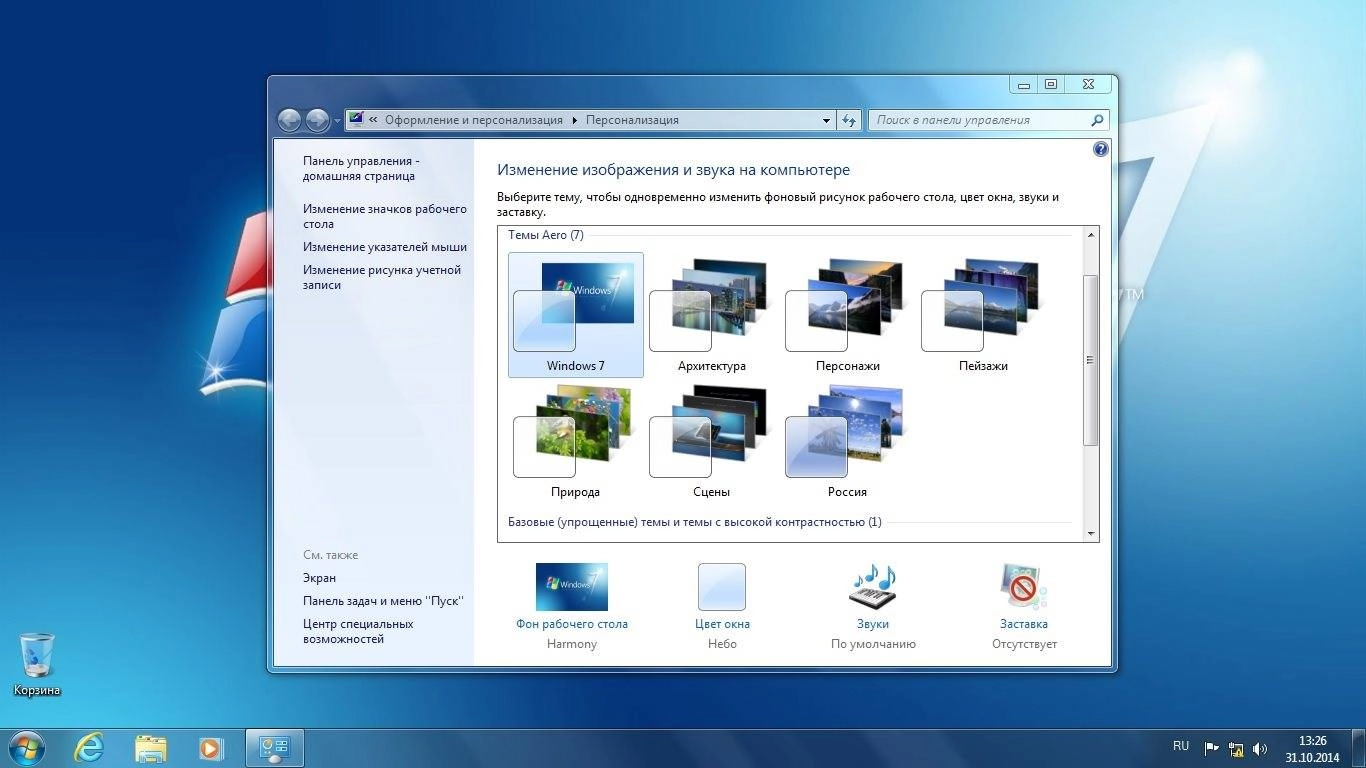Click the Персонализация breadcrumb
Viewport: 1366px width, 768px height.
click(x=632, y=120)
